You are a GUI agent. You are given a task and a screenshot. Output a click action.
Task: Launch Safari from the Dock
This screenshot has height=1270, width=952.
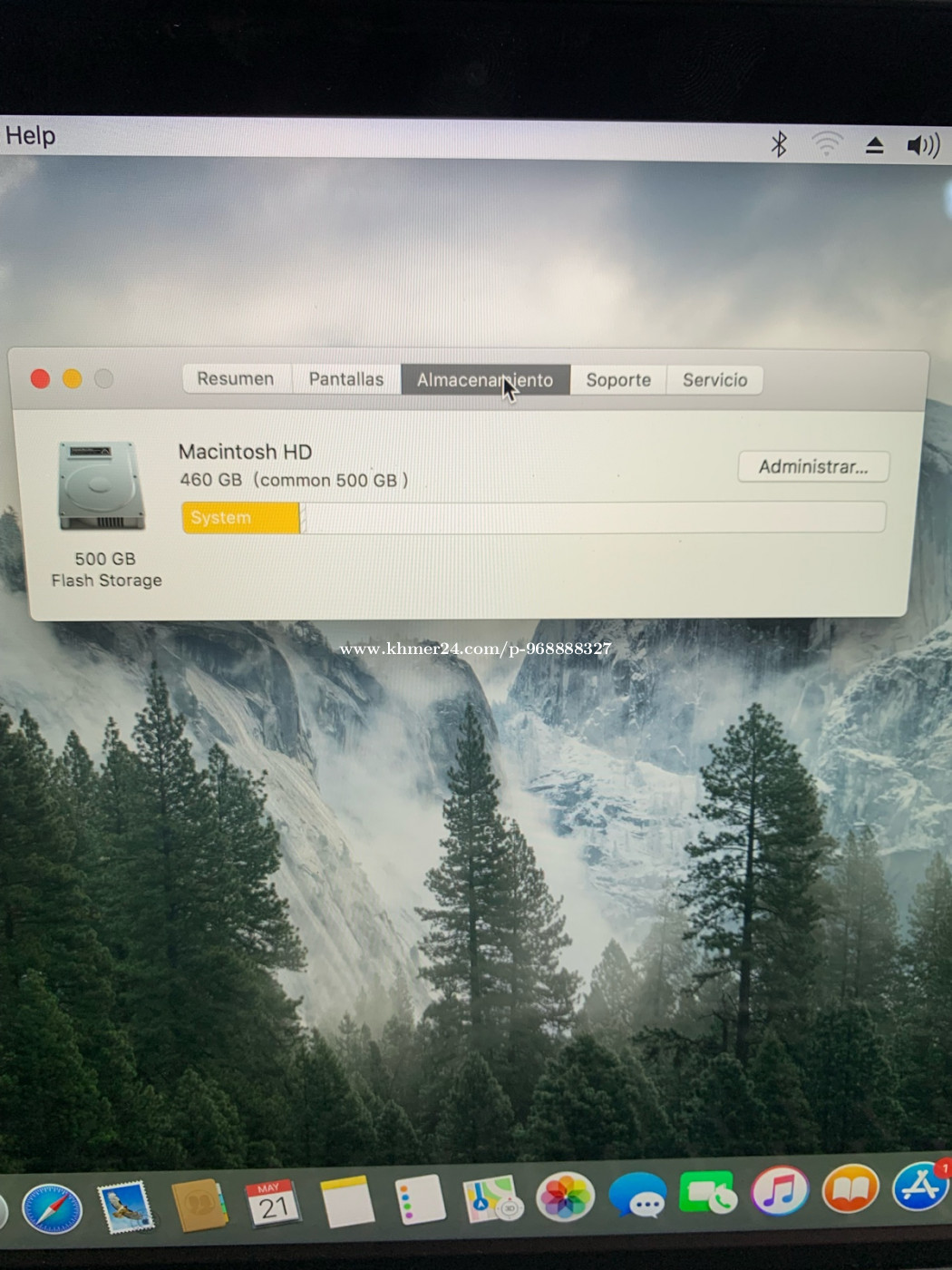tap(52, 1208)
